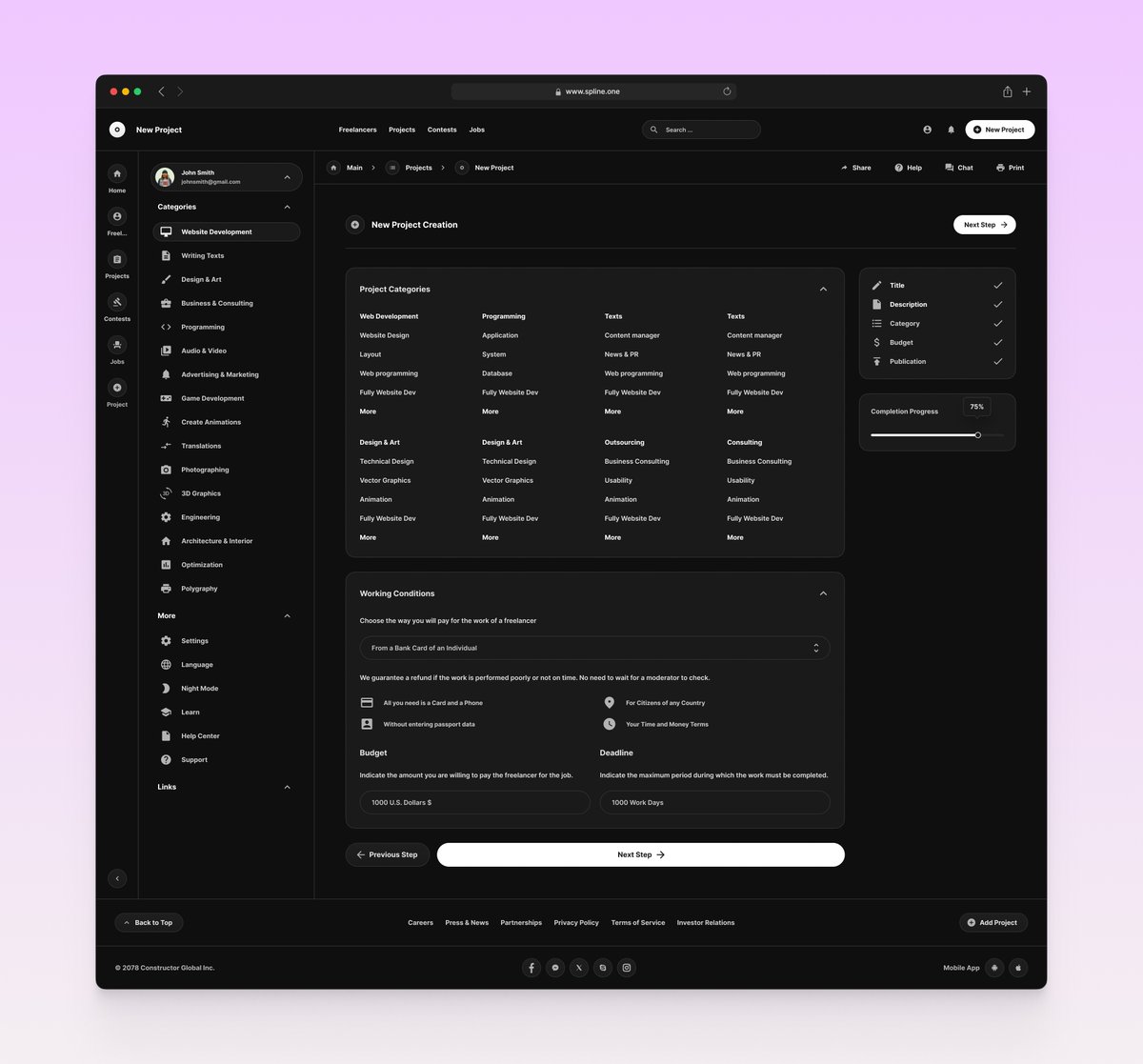Collapse the Links sidebar section
The image size is (1143, 1064).
click(288, 788)
